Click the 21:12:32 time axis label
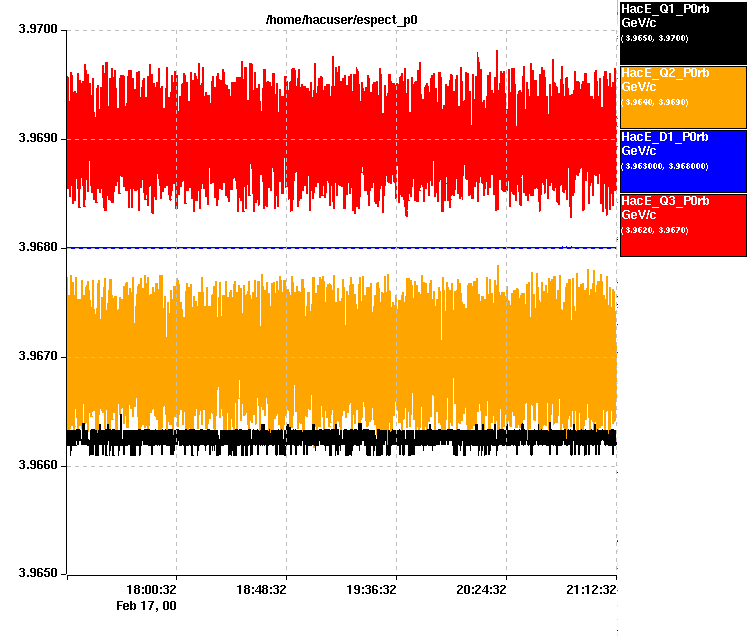Screen dimensions: 748x642 pyautogui.click(x=590, y=591)
